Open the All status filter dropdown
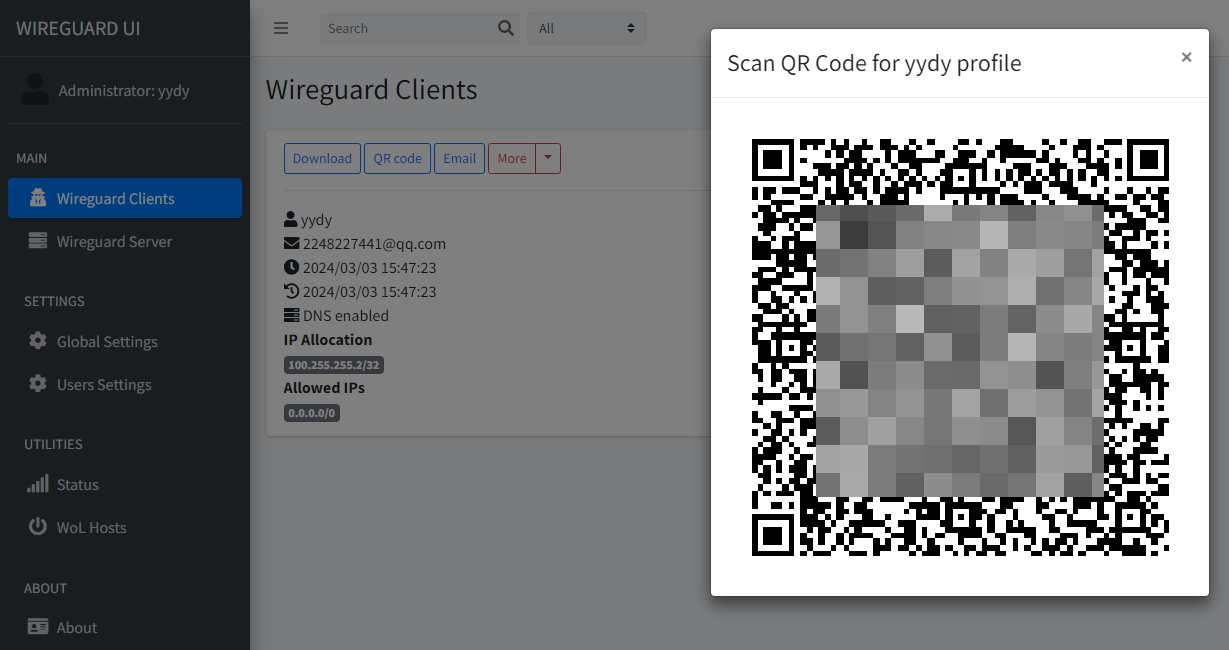The height and width of the screenshot is (650, 1229). (x=587, y=28)
